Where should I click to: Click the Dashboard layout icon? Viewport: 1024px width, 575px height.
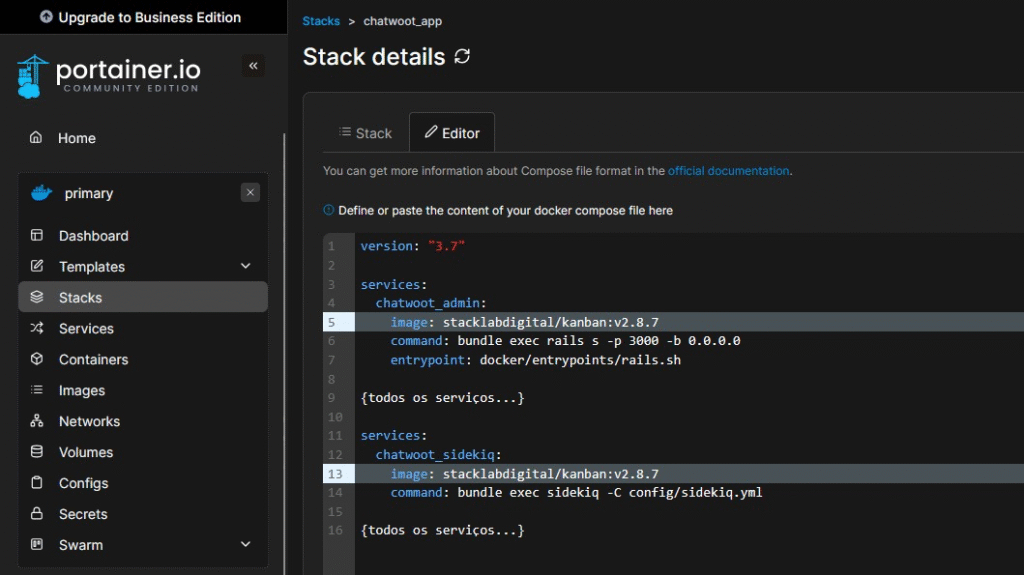coord(37,236)
